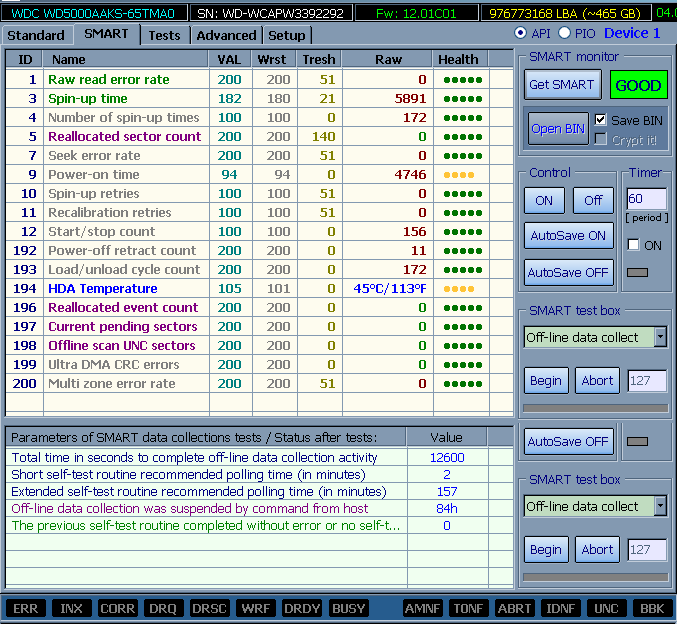Open the upper Off-line data collect dropdown

pyautogui.click(x=660, y=337)
